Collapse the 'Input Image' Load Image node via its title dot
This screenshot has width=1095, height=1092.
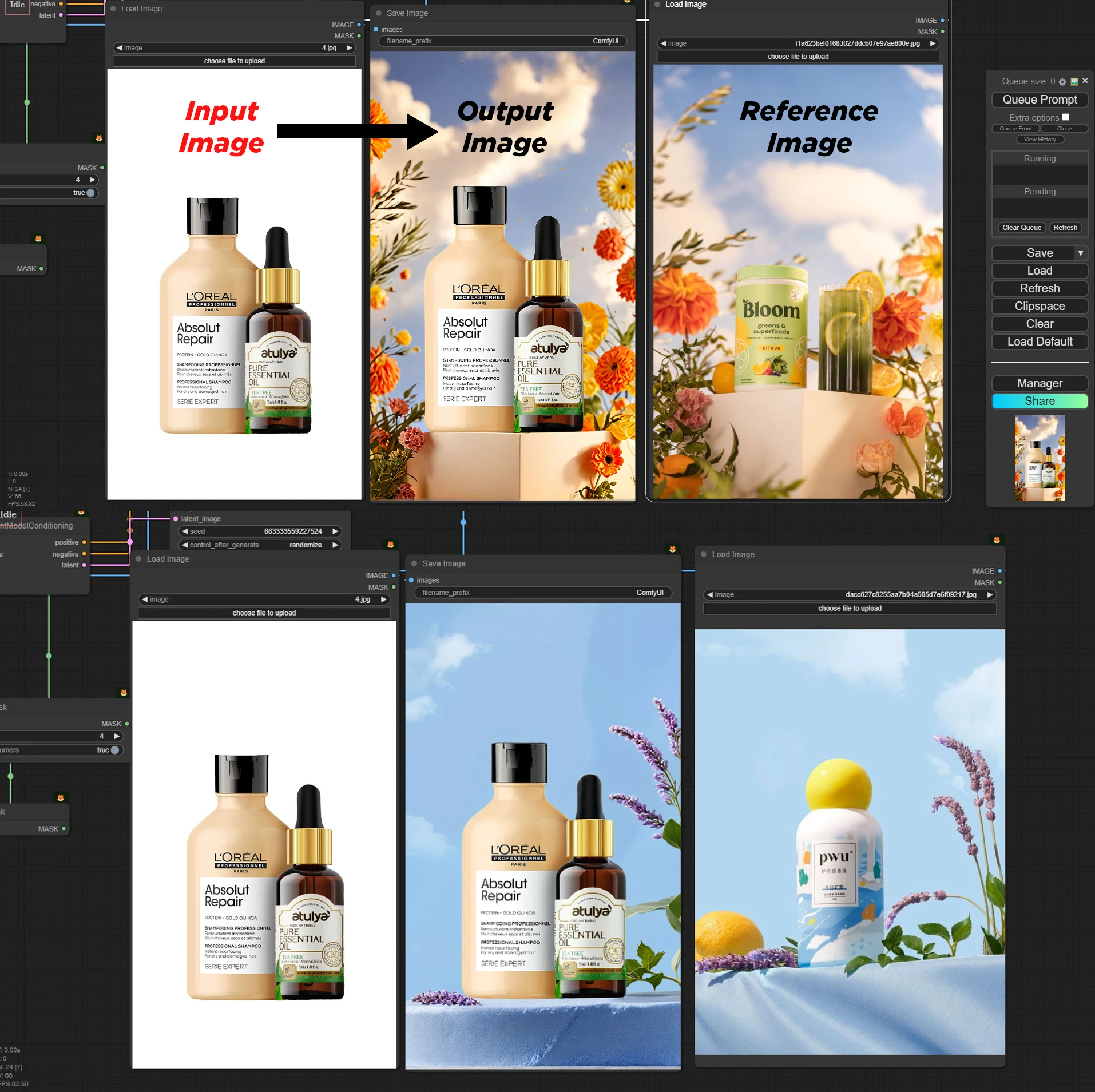113,9
